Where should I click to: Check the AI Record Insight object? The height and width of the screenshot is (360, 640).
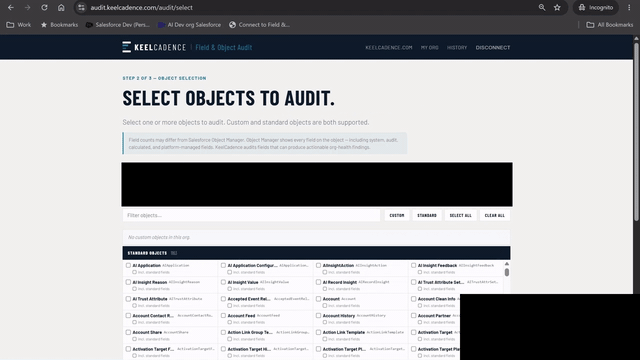coord(318,282)
